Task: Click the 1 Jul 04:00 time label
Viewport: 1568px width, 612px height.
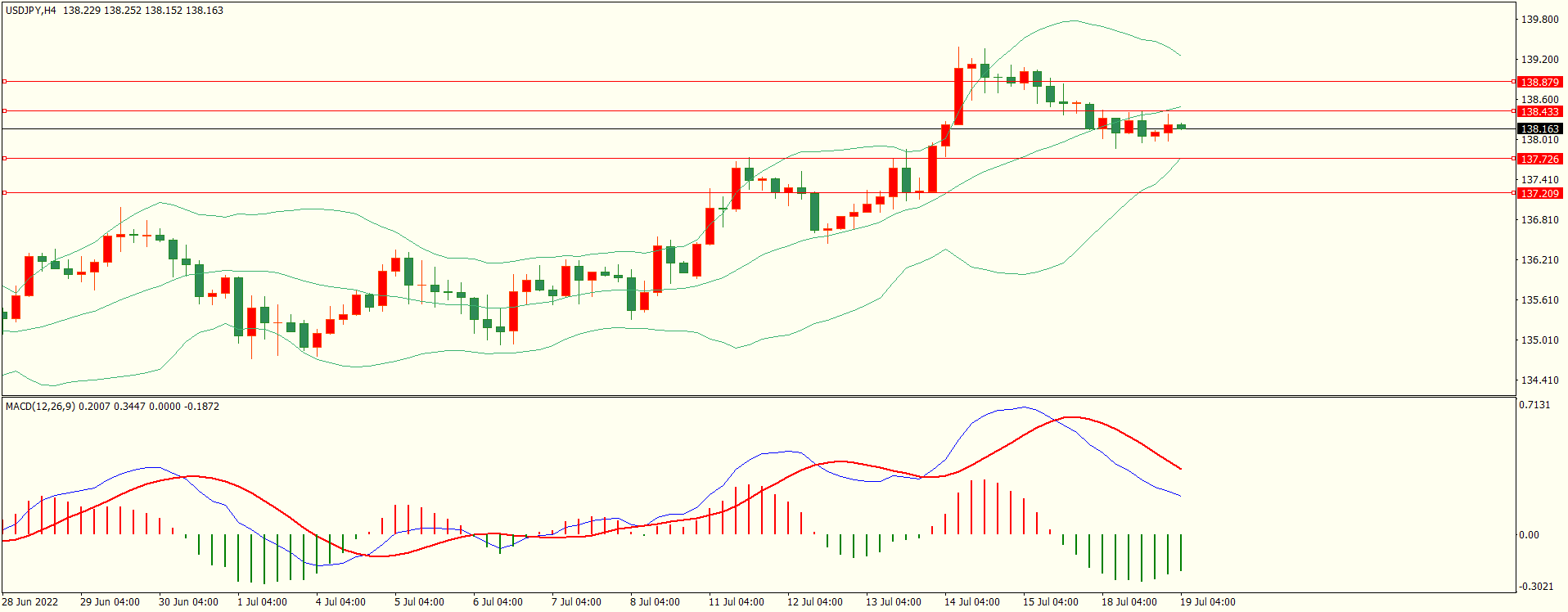Action: coord(262,602)
